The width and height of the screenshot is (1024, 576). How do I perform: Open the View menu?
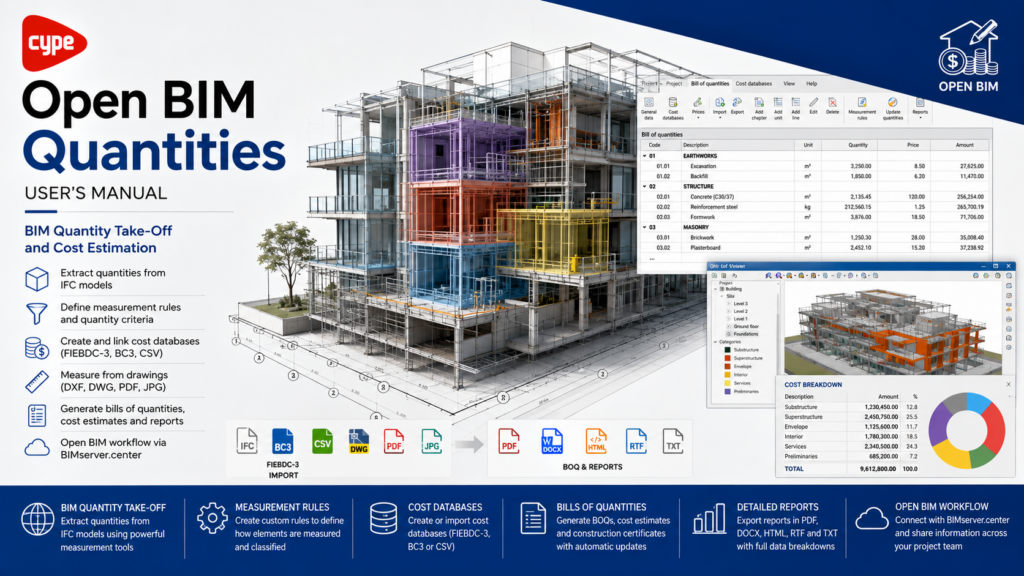(x=789, y=84)
